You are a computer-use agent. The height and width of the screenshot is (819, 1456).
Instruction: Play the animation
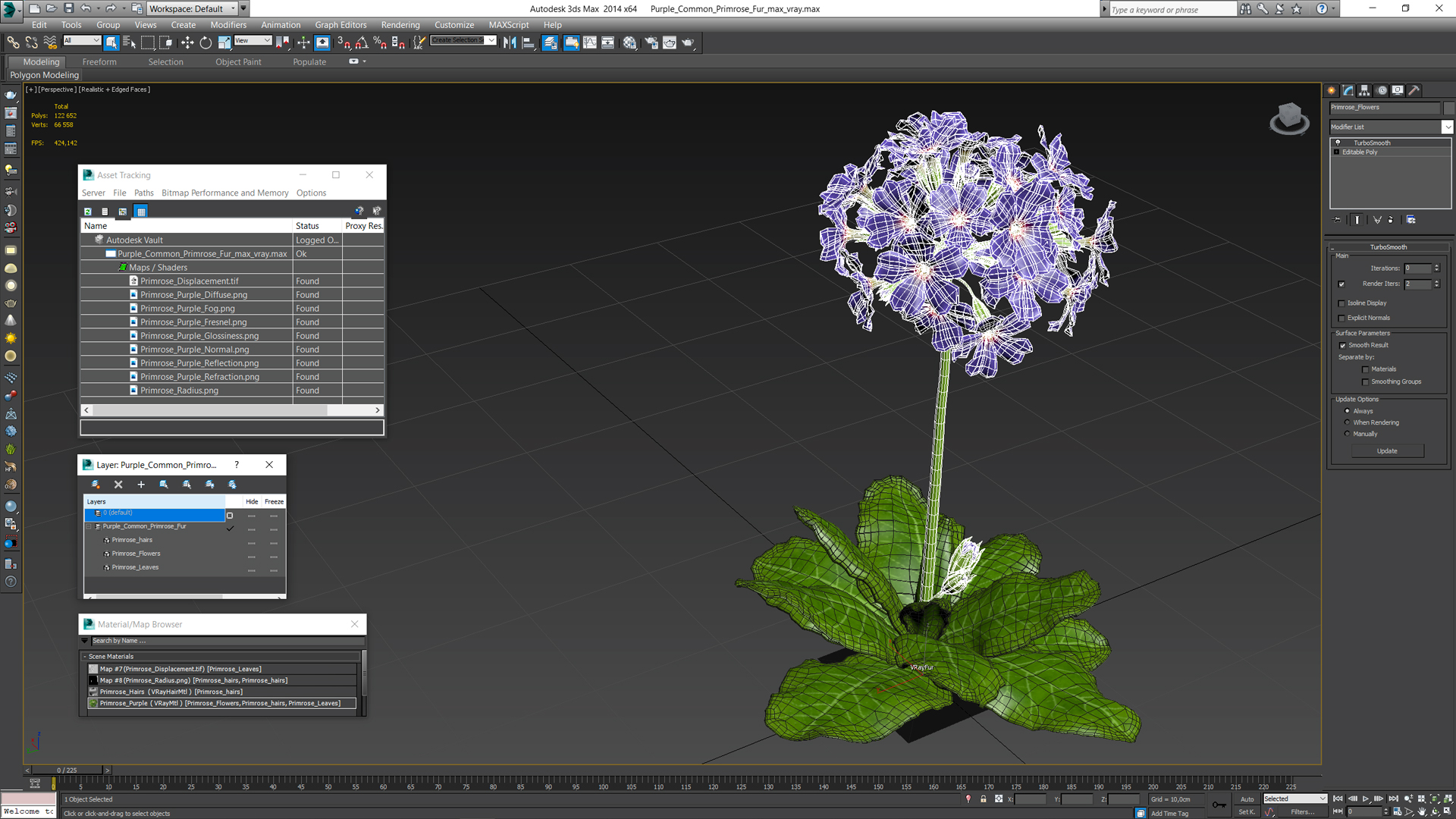click(1366, 799)
